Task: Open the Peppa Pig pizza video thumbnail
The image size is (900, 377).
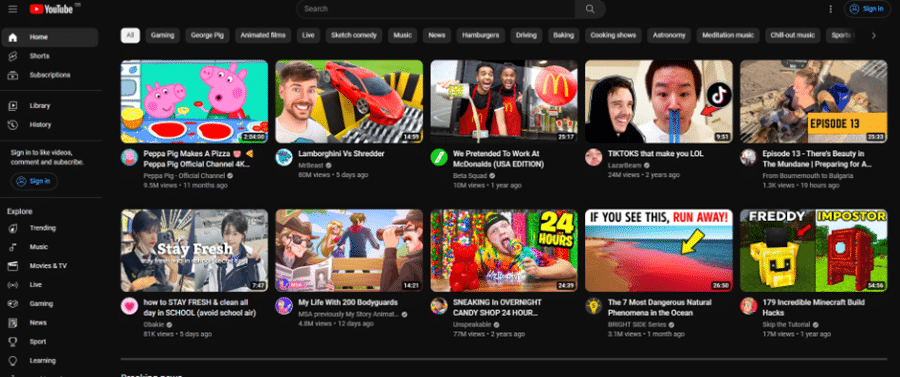Action: point(194,102)
